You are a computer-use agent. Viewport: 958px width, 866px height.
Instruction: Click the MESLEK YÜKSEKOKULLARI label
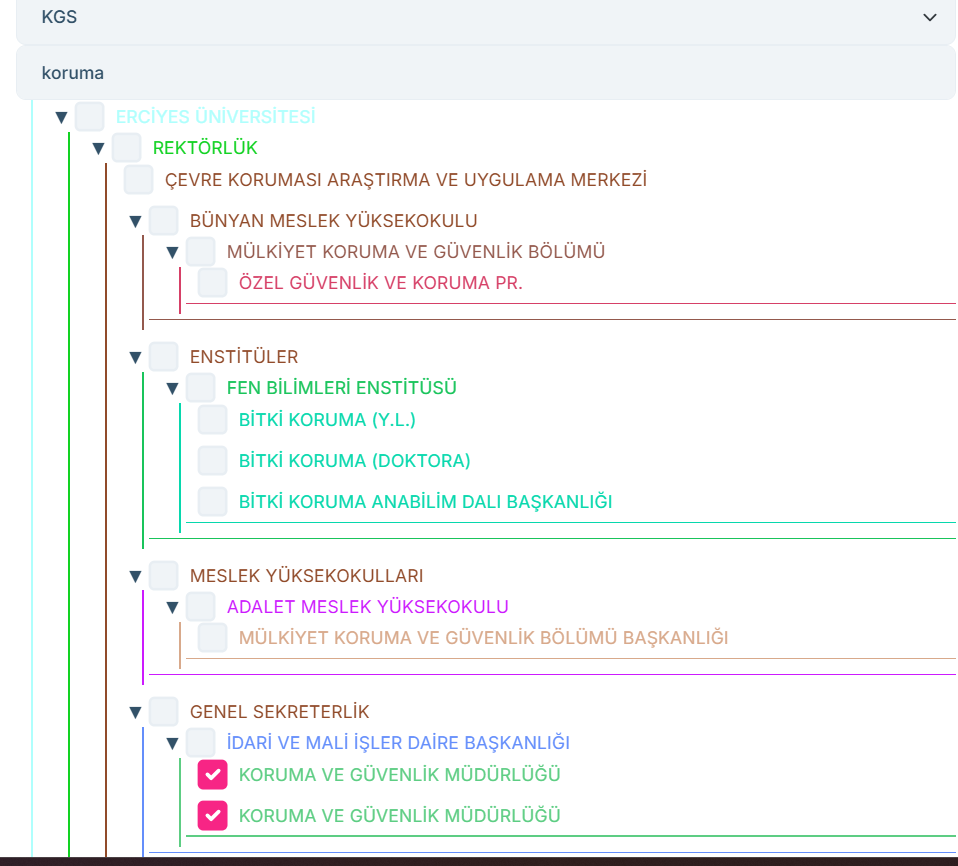coord(306,576)
